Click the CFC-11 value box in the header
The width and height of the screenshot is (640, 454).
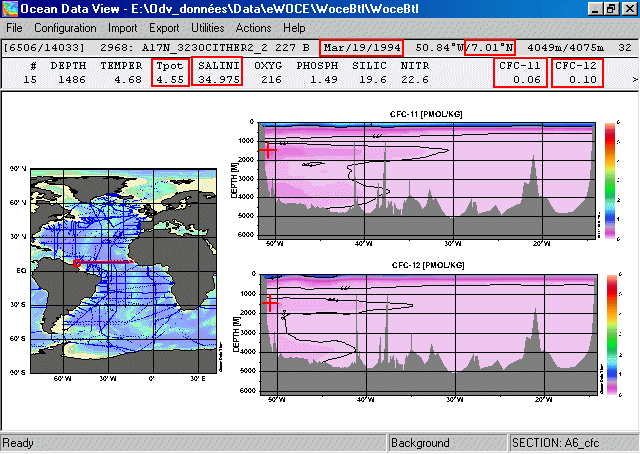[522, 72]
